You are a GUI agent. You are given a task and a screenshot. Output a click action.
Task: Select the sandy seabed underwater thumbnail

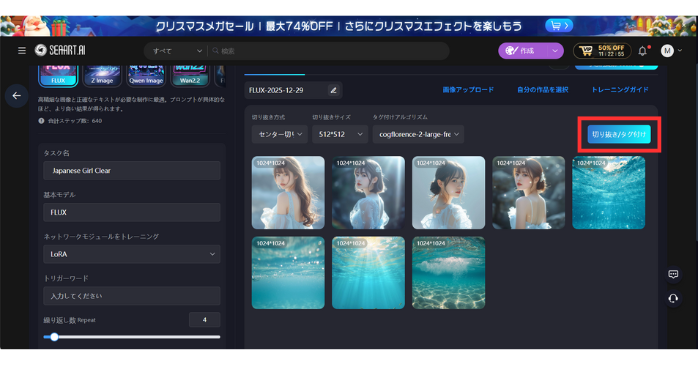[x=448, y=272]
